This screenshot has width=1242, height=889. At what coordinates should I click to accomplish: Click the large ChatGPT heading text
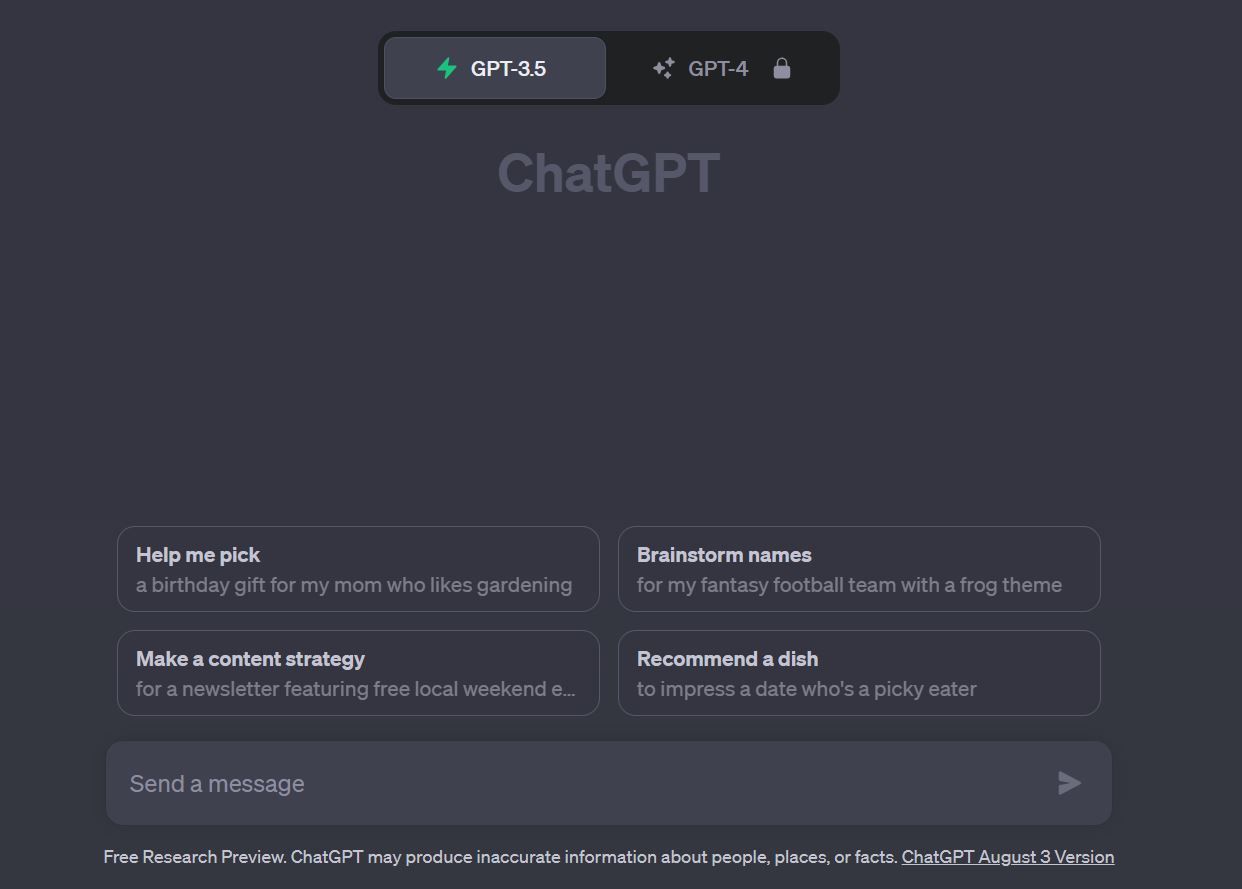tap(608, 173)
